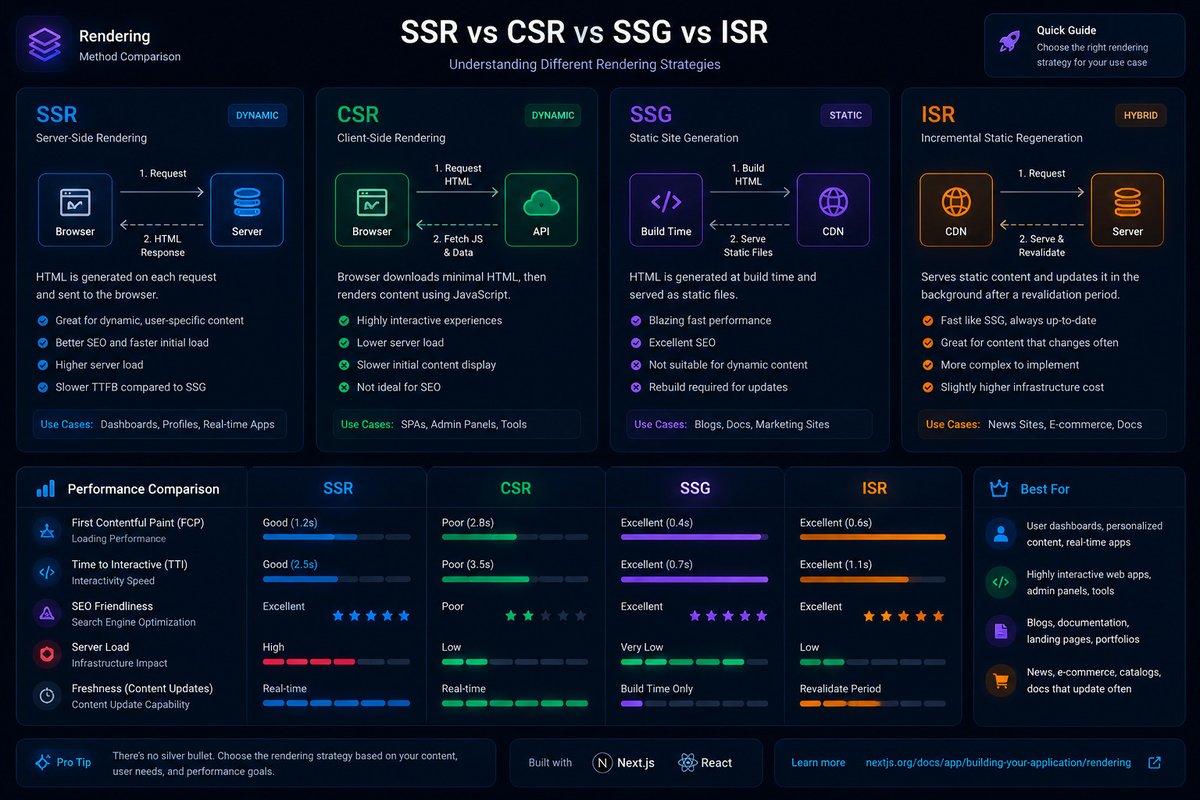Click the 'Build Time Only' freshness label
The image size is (1200, 800).
pos(657,689)
